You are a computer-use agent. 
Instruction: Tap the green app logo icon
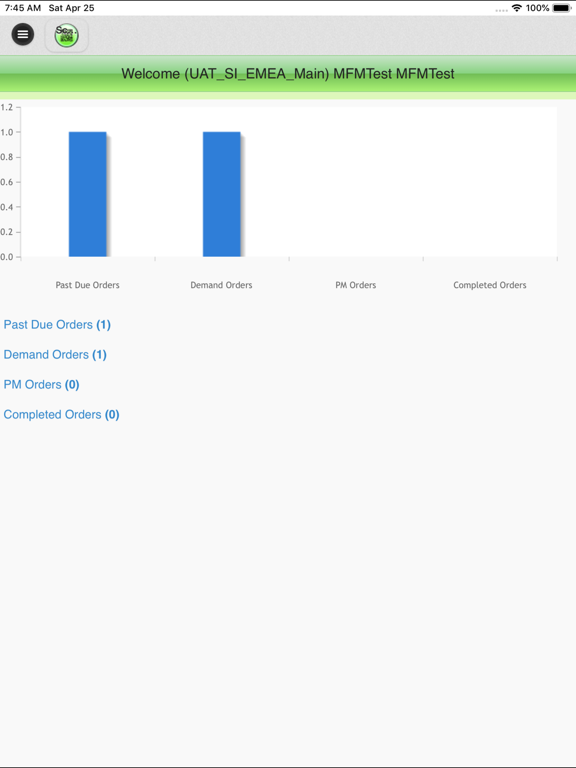click(67, 35)
